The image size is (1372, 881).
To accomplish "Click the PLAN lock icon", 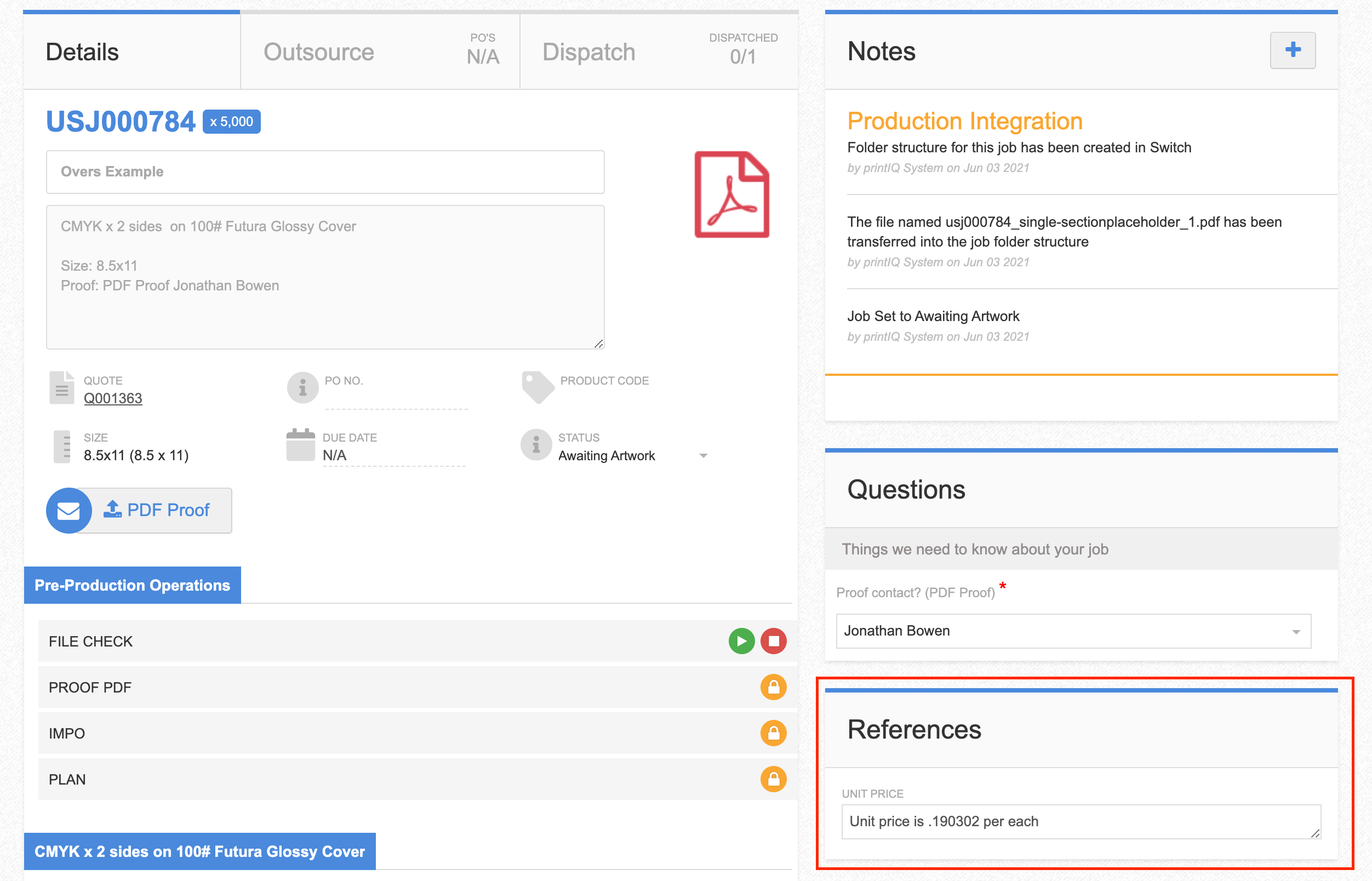I will pos(773,779).
